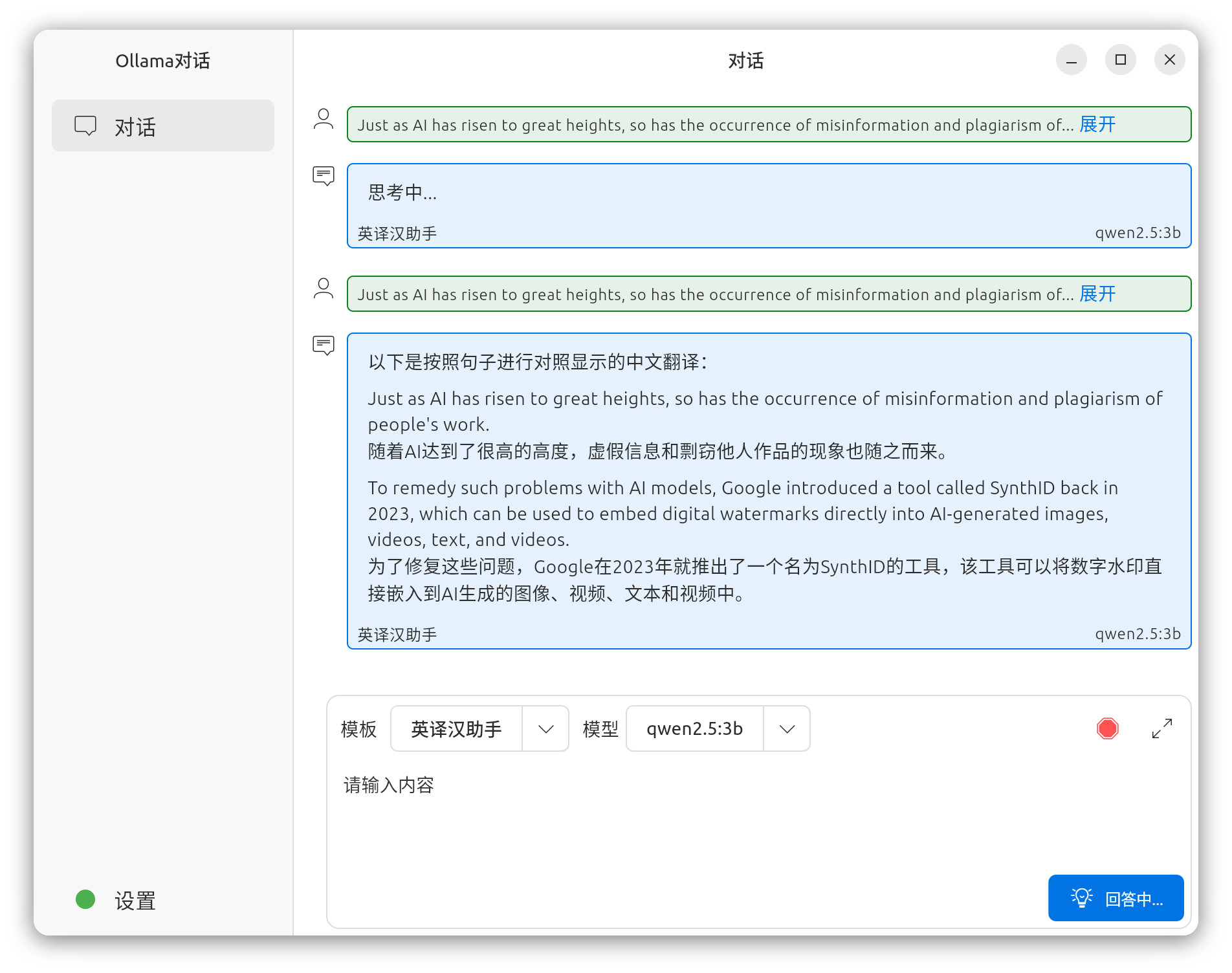Click the user avatar icon of first message
Screen dimensions: 1232x973
[324, 119]
